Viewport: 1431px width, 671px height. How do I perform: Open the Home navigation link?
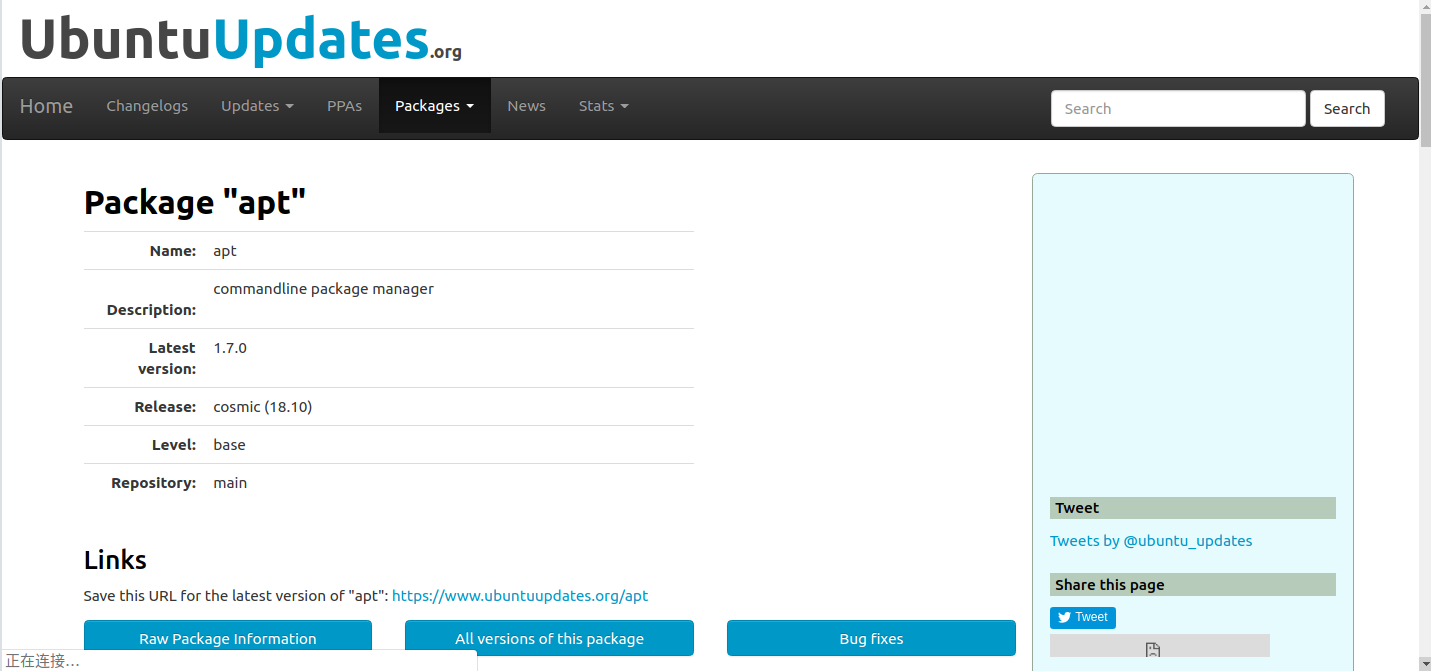[x=46, y=106]
